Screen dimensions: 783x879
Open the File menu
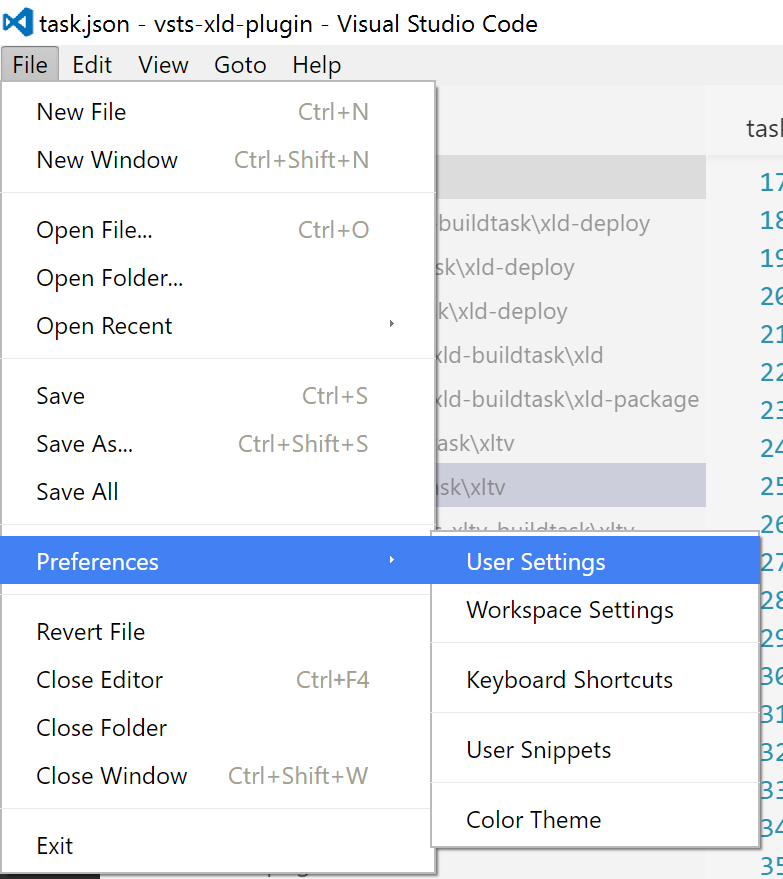click(30, 64)
